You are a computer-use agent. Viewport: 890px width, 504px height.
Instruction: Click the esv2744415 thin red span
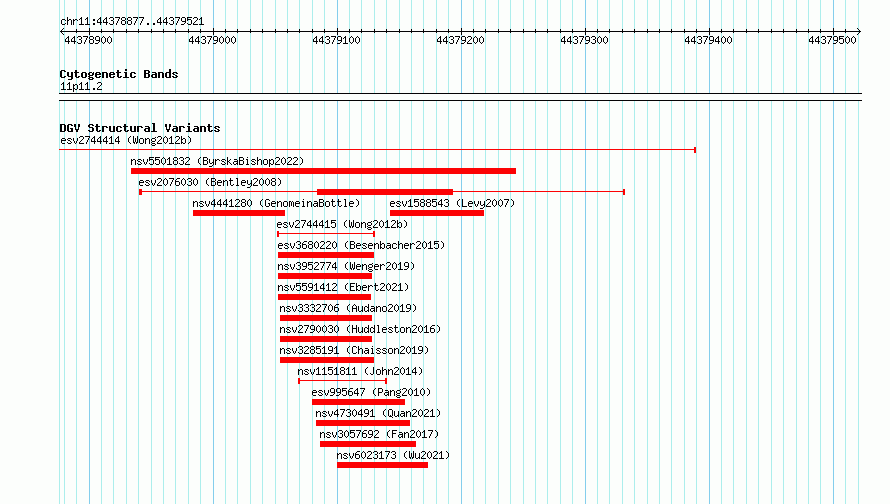[326, 234]
